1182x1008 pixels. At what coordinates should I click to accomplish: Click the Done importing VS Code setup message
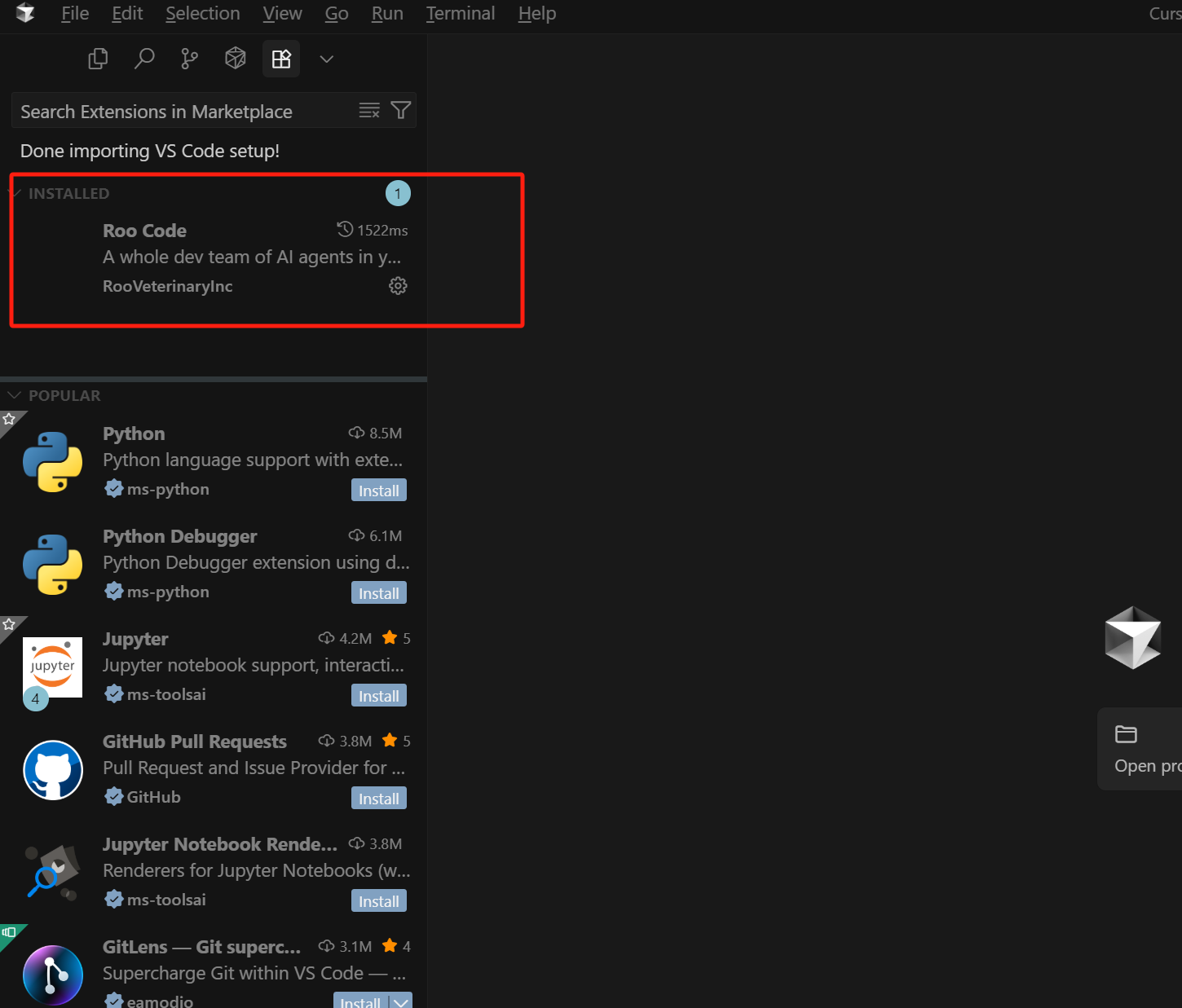[x=150, y=151]
